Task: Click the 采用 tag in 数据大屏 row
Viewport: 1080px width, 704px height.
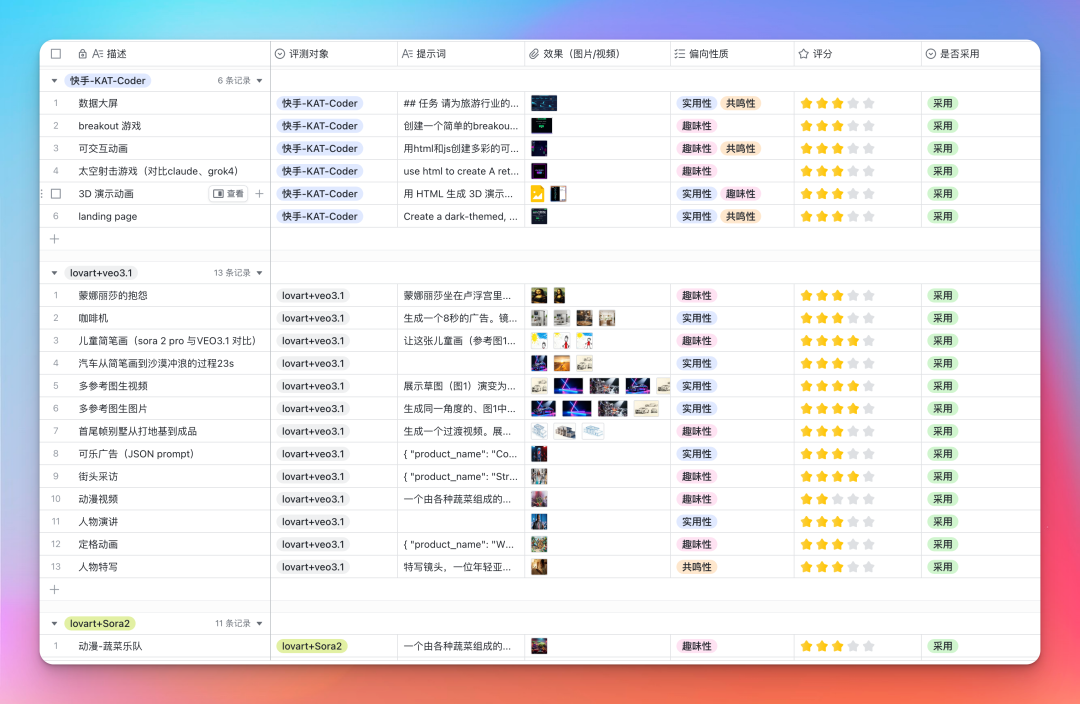Action: coord(942,103)
